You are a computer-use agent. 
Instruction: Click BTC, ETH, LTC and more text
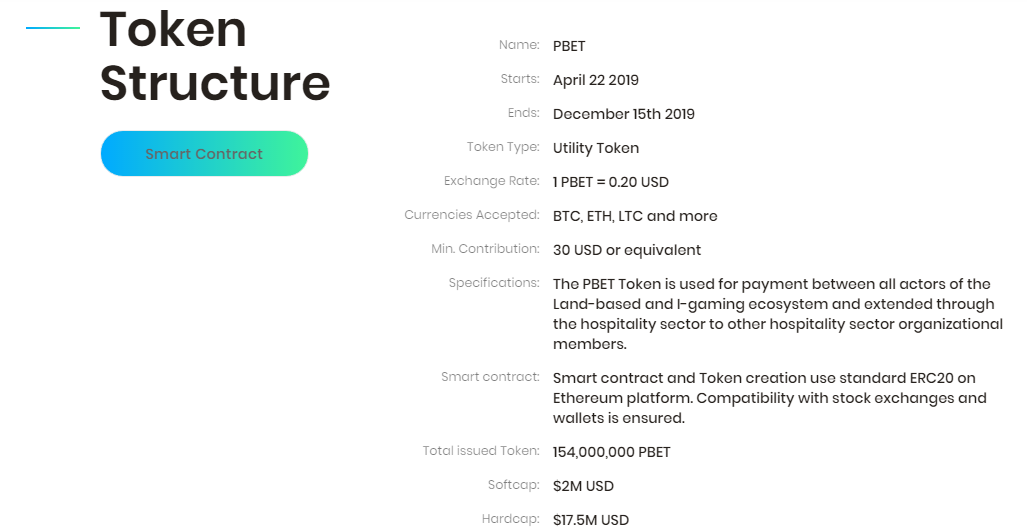point(635,216)
